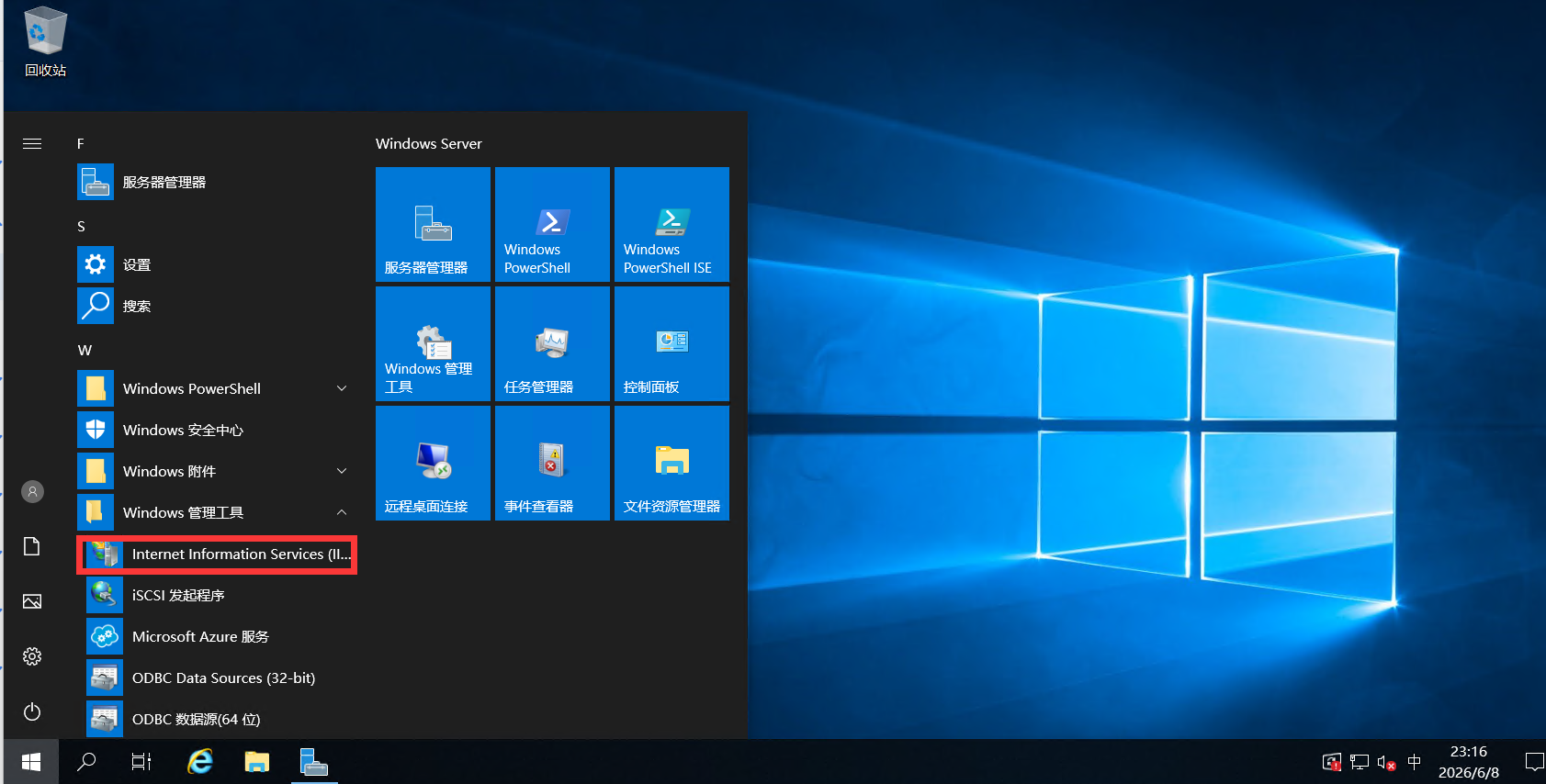Open Server Manager in the app list

click(215, 182)
